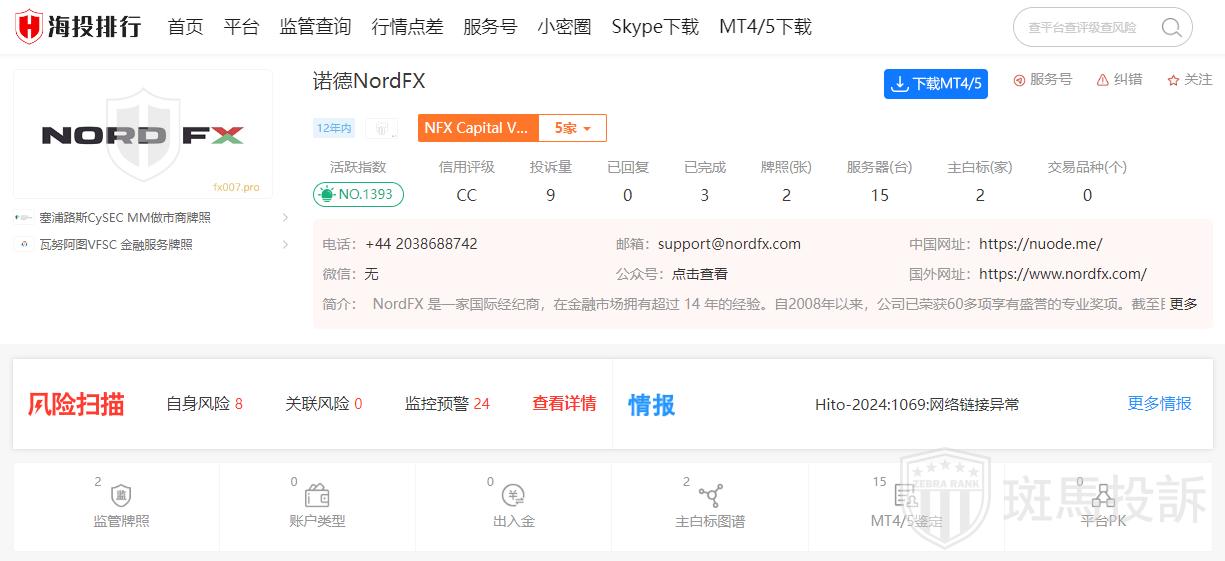Click the NordFX logo thumbnail
This screenshot has height=561, width=1225.
pos(143,134)
